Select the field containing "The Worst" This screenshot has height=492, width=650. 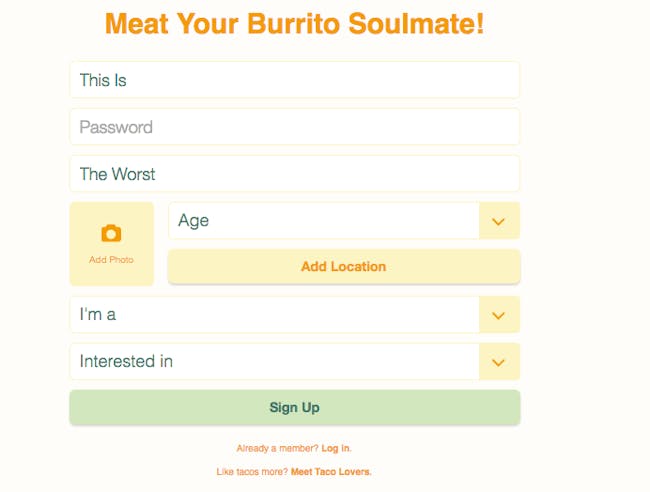[x=295, y=174]
